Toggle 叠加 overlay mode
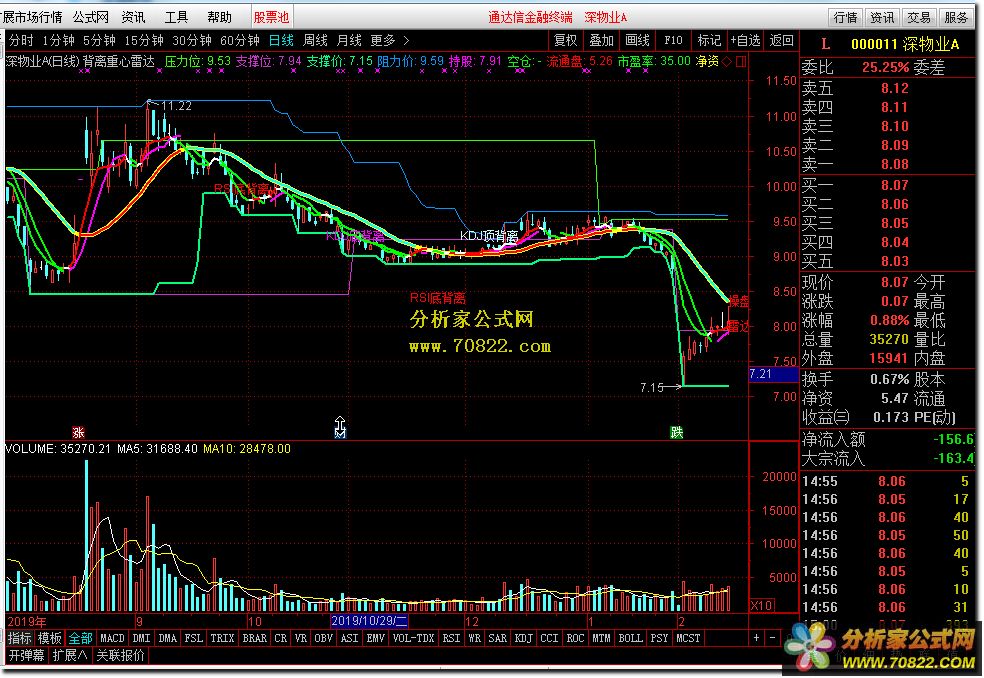 pos(601,40)
